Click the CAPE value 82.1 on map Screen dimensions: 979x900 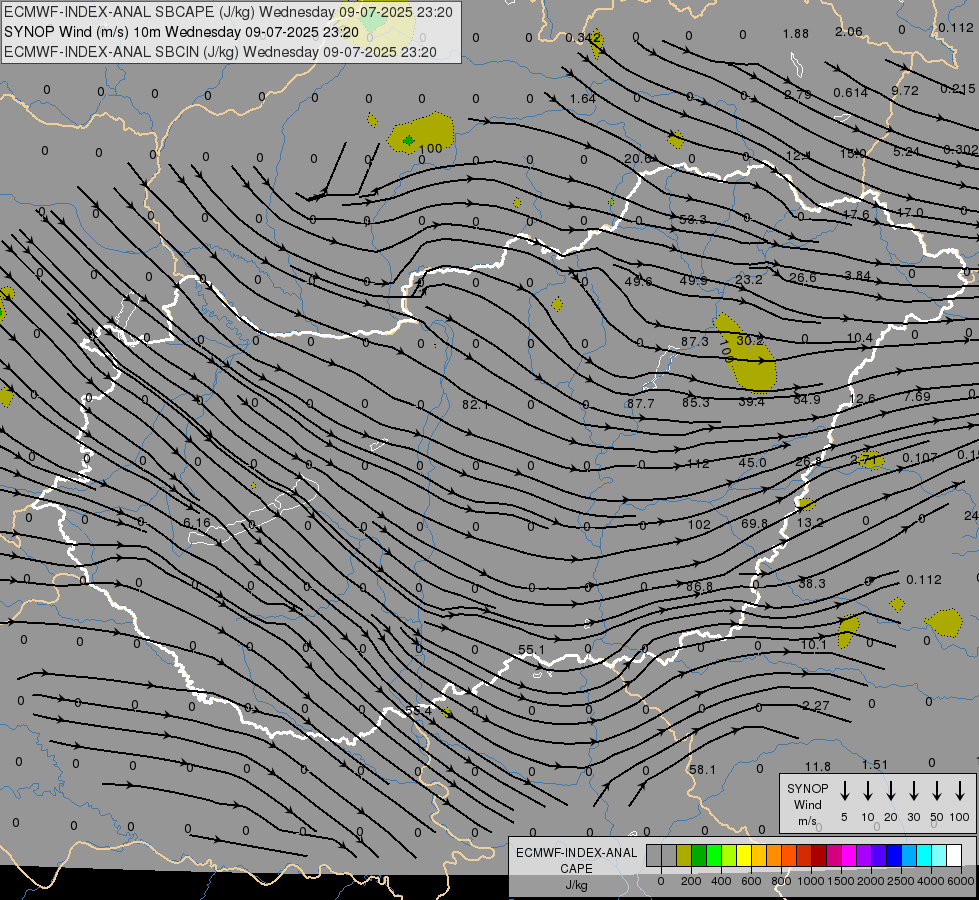click(x=475, y=405)
